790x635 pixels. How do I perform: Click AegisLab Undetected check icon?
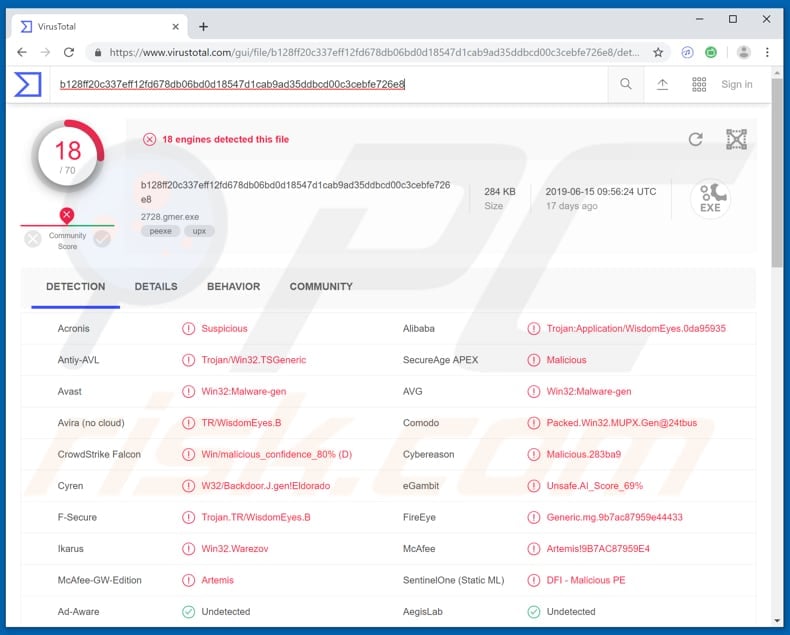click(534, 612)
